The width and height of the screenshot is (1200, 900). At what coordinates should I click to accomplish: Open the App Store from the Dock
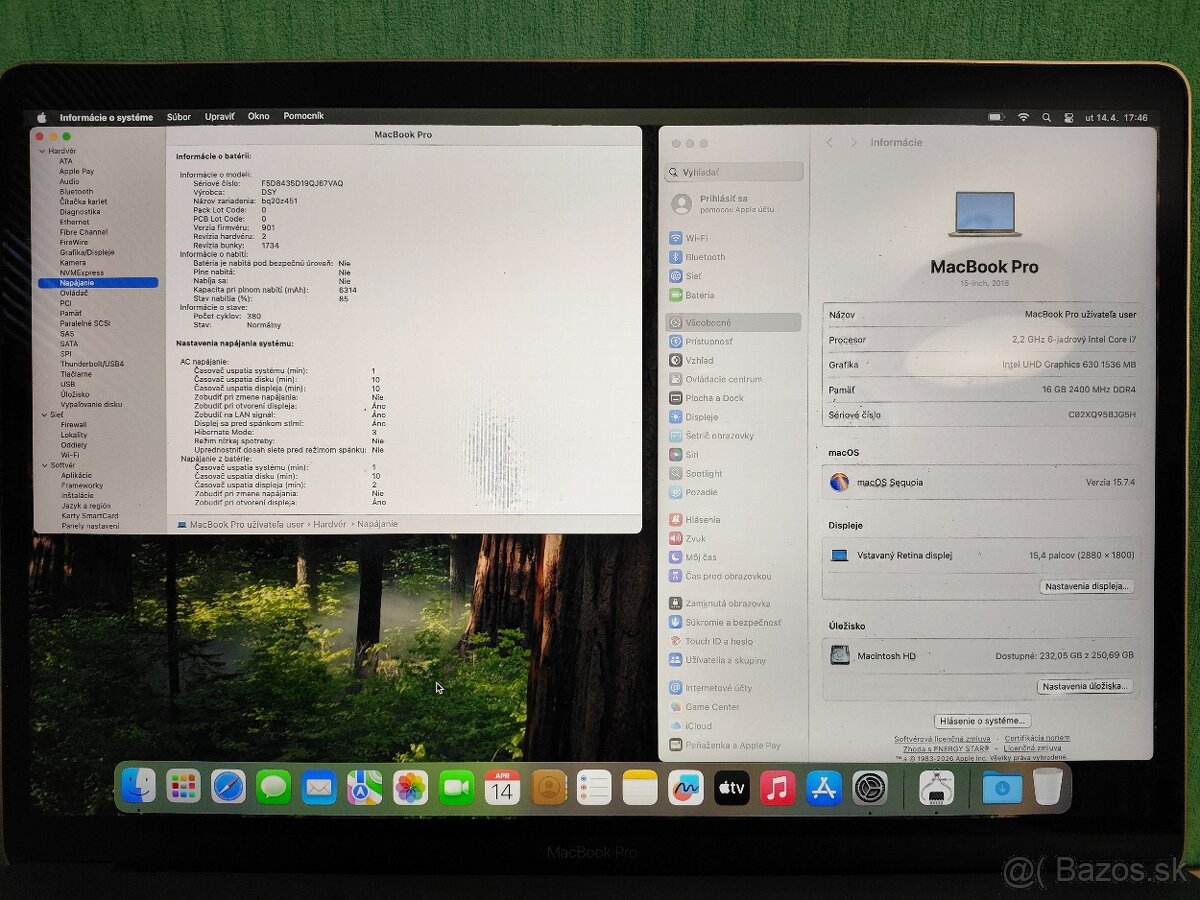(822, 786)
